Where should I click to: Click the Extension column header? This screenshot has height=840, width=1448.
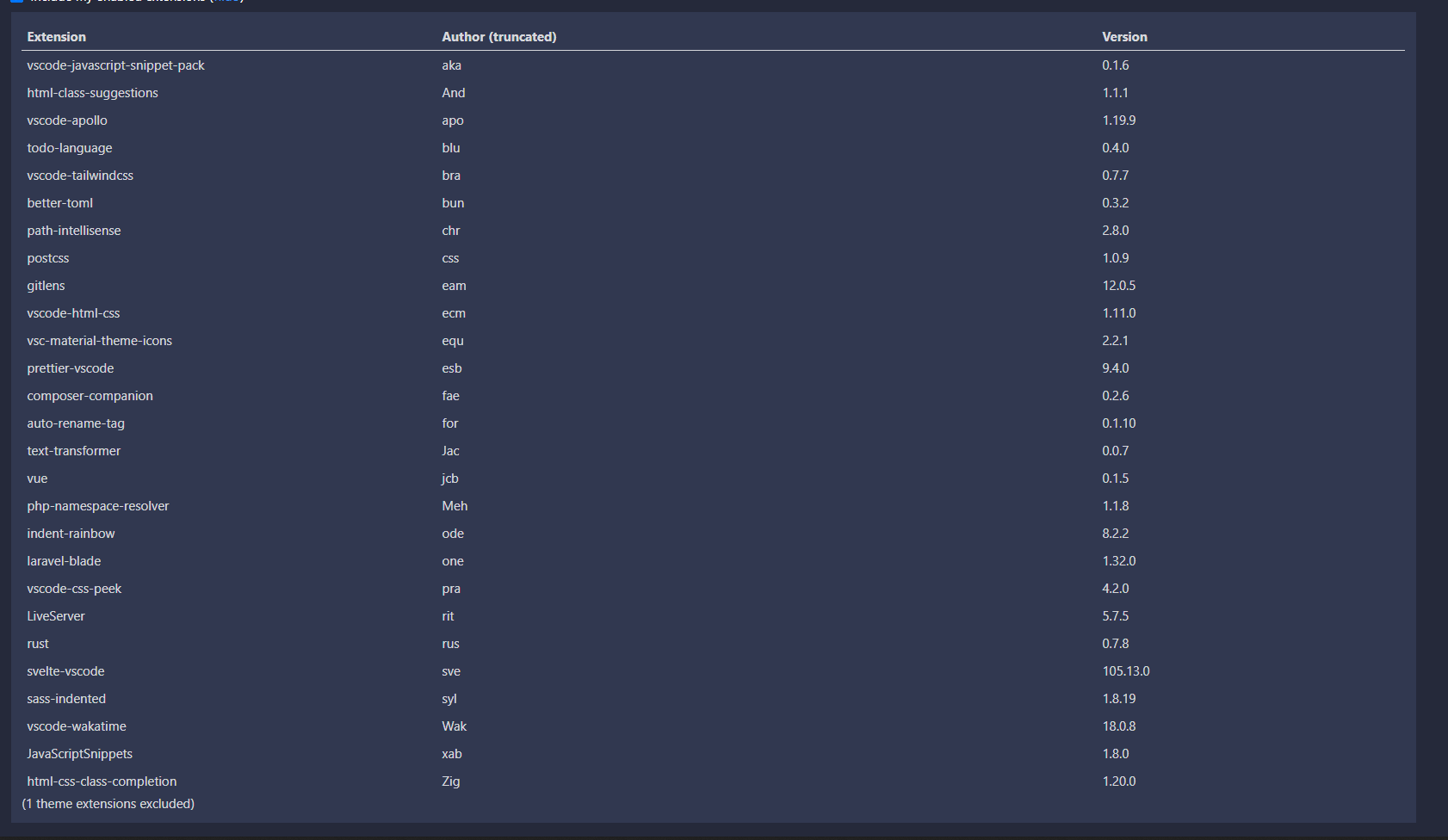(x=57, y=37)
